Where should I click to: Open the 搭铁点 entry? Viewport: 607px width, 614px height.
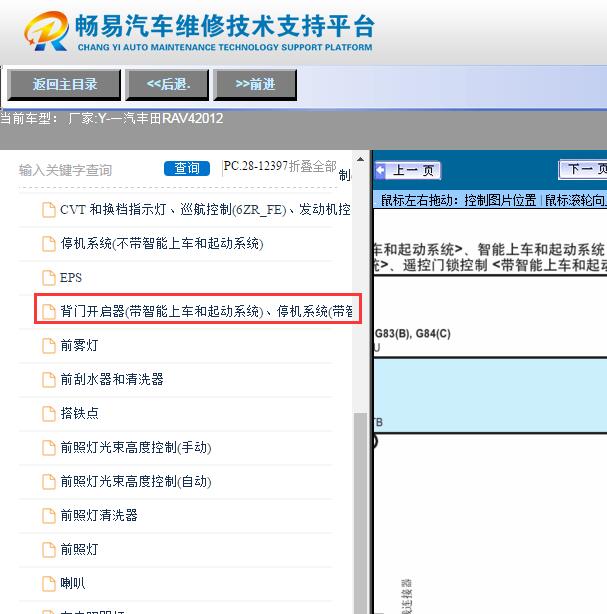point(79,413)
